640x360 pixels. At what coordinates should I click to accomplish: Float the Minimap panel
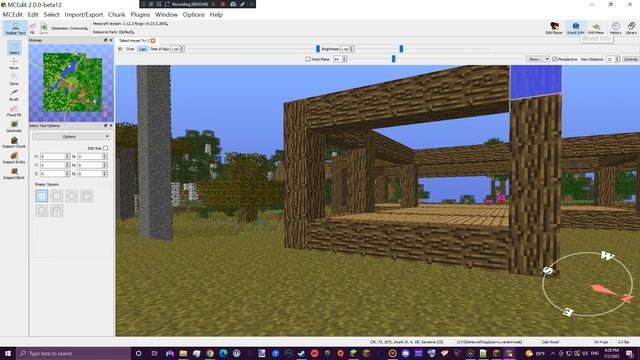coord(105,40)
